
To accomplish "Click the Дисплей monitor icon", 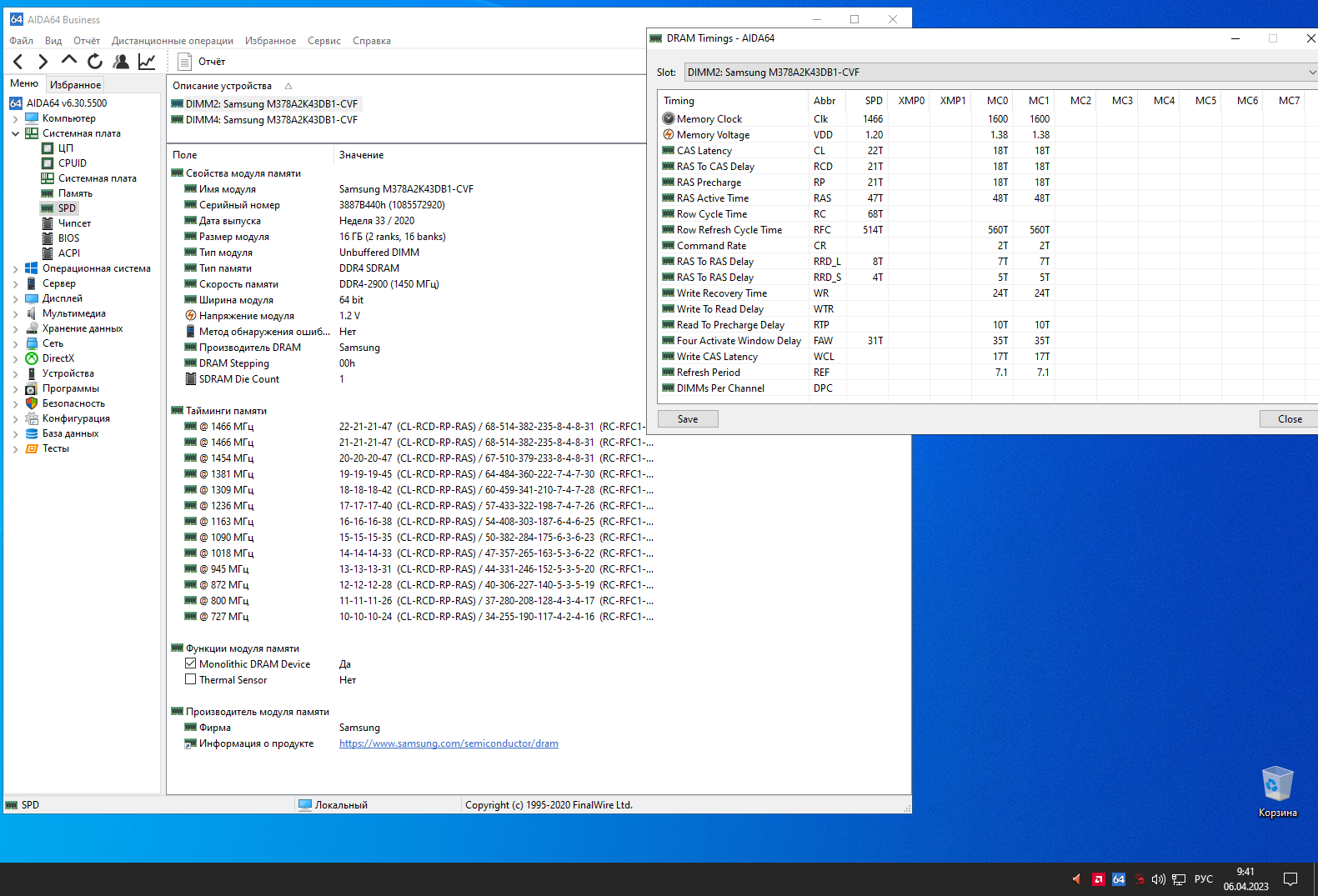I will [x=32, y=298].
